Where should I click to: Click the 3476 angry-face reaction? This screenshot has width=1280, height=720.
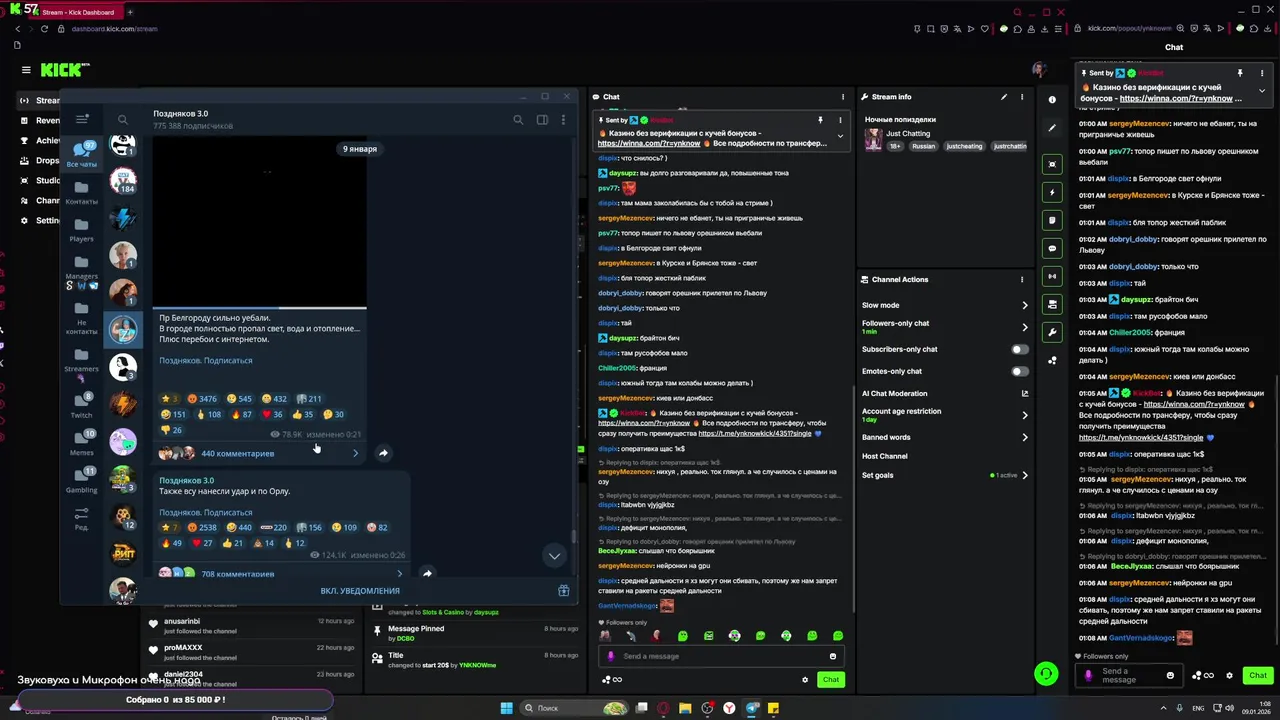pyautogui.click(x=202, y=399)
